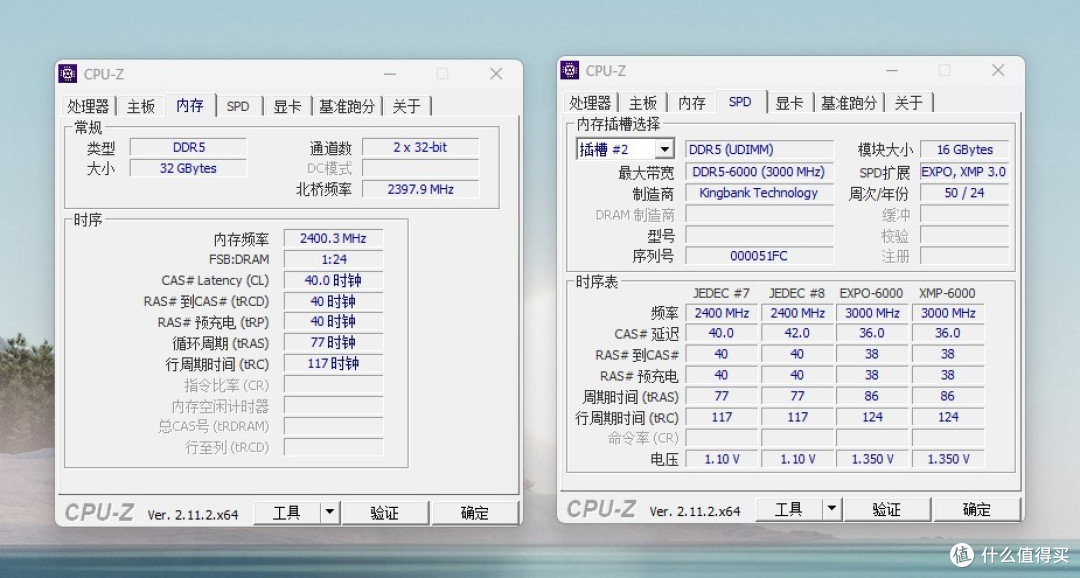
Task: Minimize the right CPU-Z window
Action: tap(892, 70)
